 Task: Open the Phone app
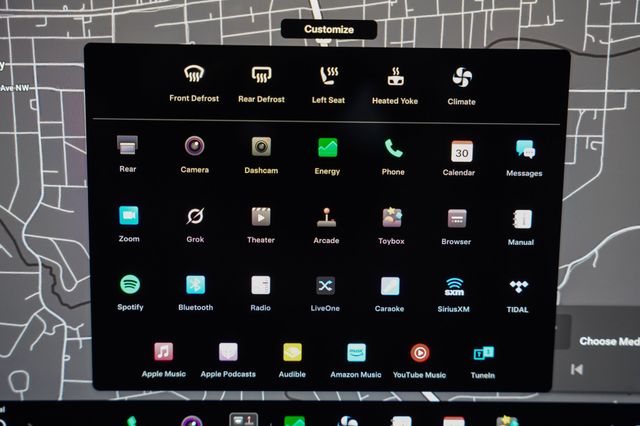(393, 148)
